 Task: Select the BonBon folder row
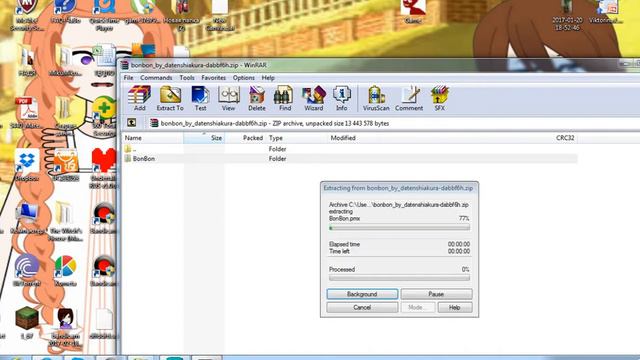[350, 158]
